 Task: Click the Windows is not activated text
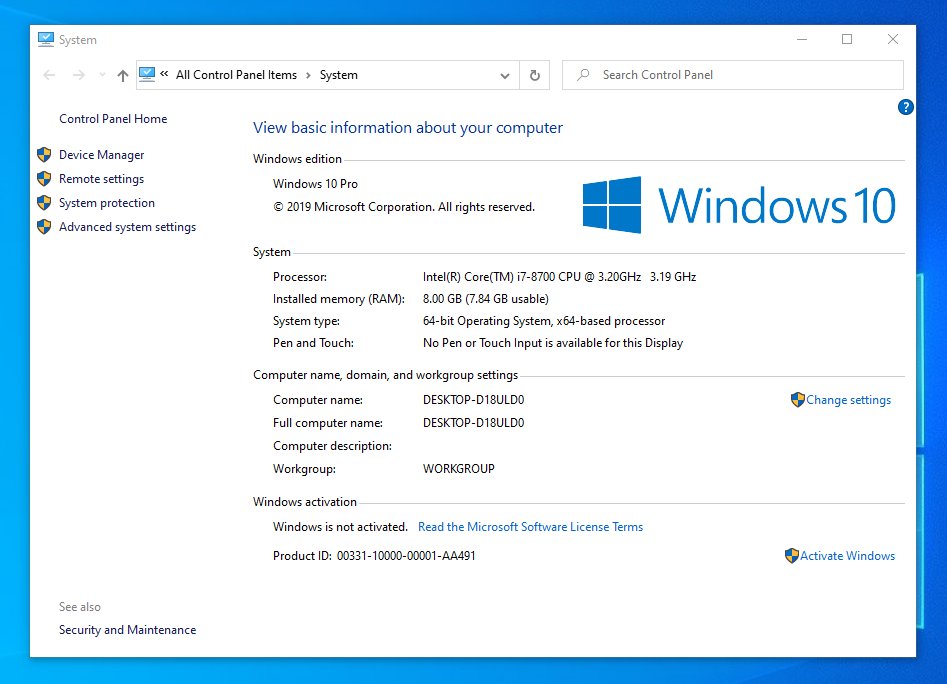[340, 527]
